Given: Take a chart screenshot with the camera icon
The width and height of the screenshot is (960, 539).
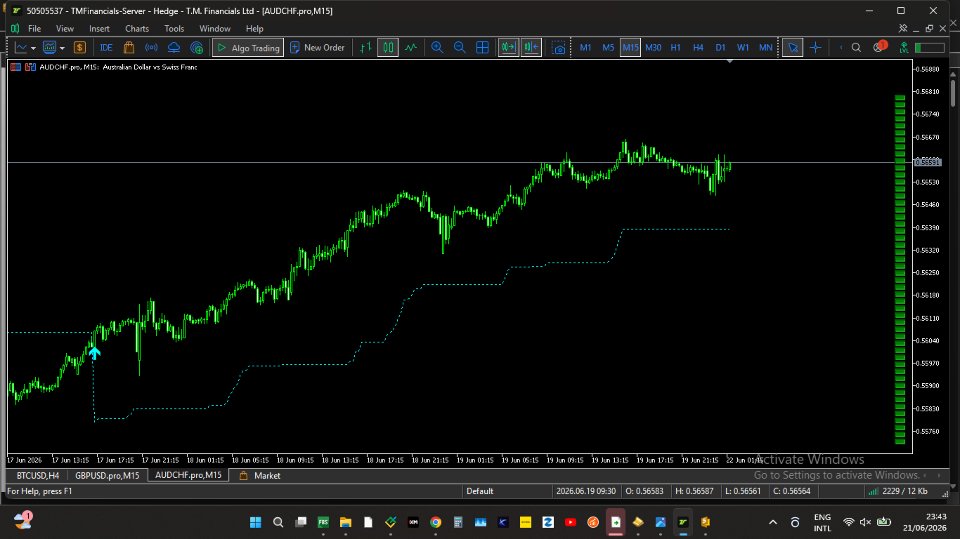Looking at the screenshot, I should pyautogui.click(x=558, y=48).
